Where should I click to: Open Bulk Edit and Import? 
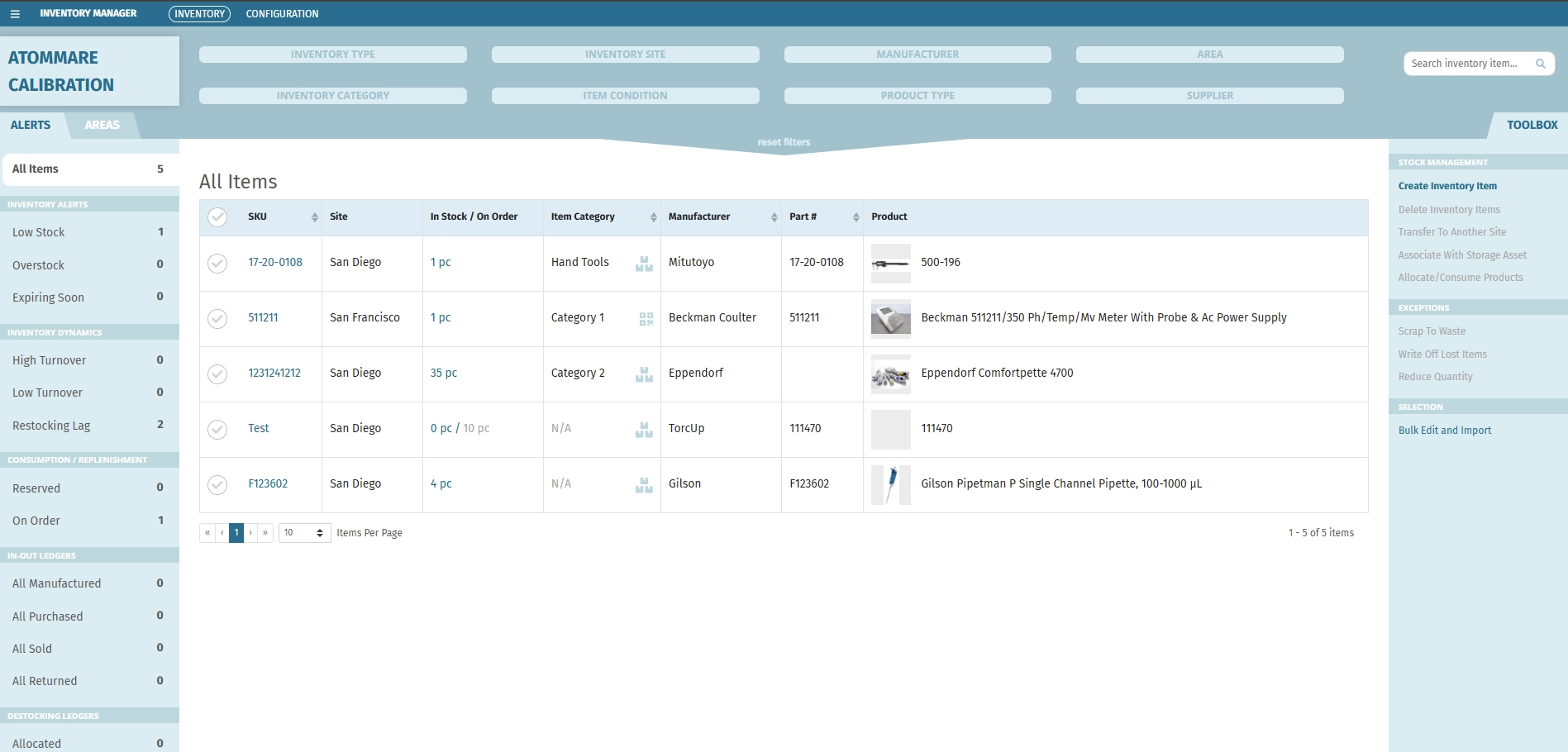[x=1444, y=431]
